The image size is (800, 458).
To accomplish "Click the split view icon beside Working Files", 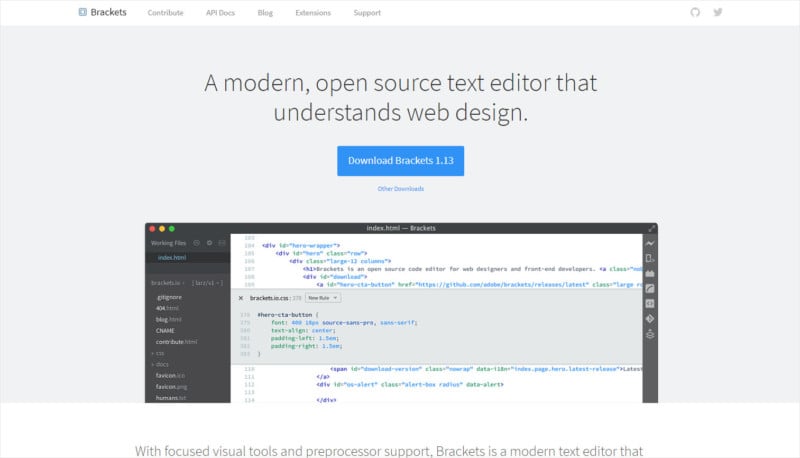I will pyautogui.click(x=222, y=243).
